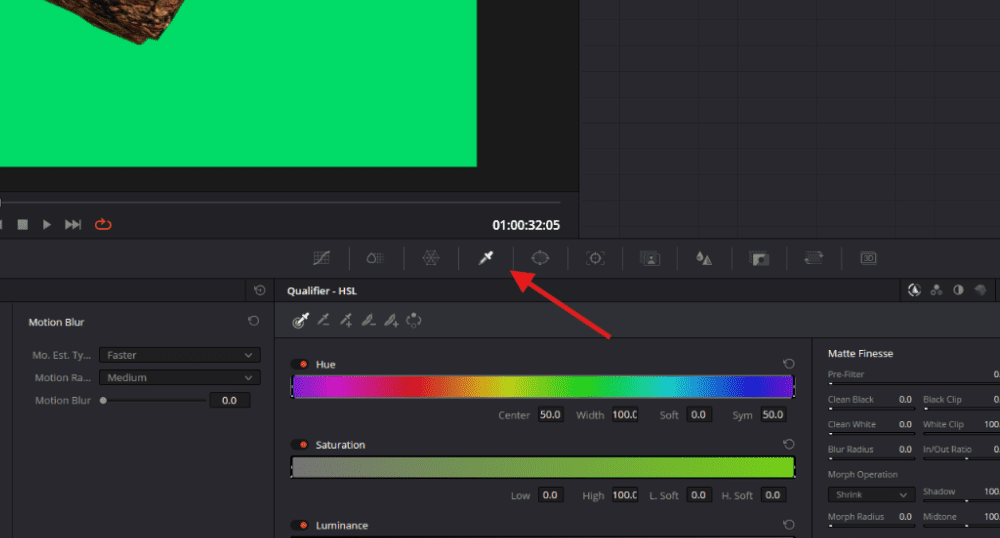Play the clip in the viewer
This screenshot has height=538, width=1000.
[x=47, y=224]
